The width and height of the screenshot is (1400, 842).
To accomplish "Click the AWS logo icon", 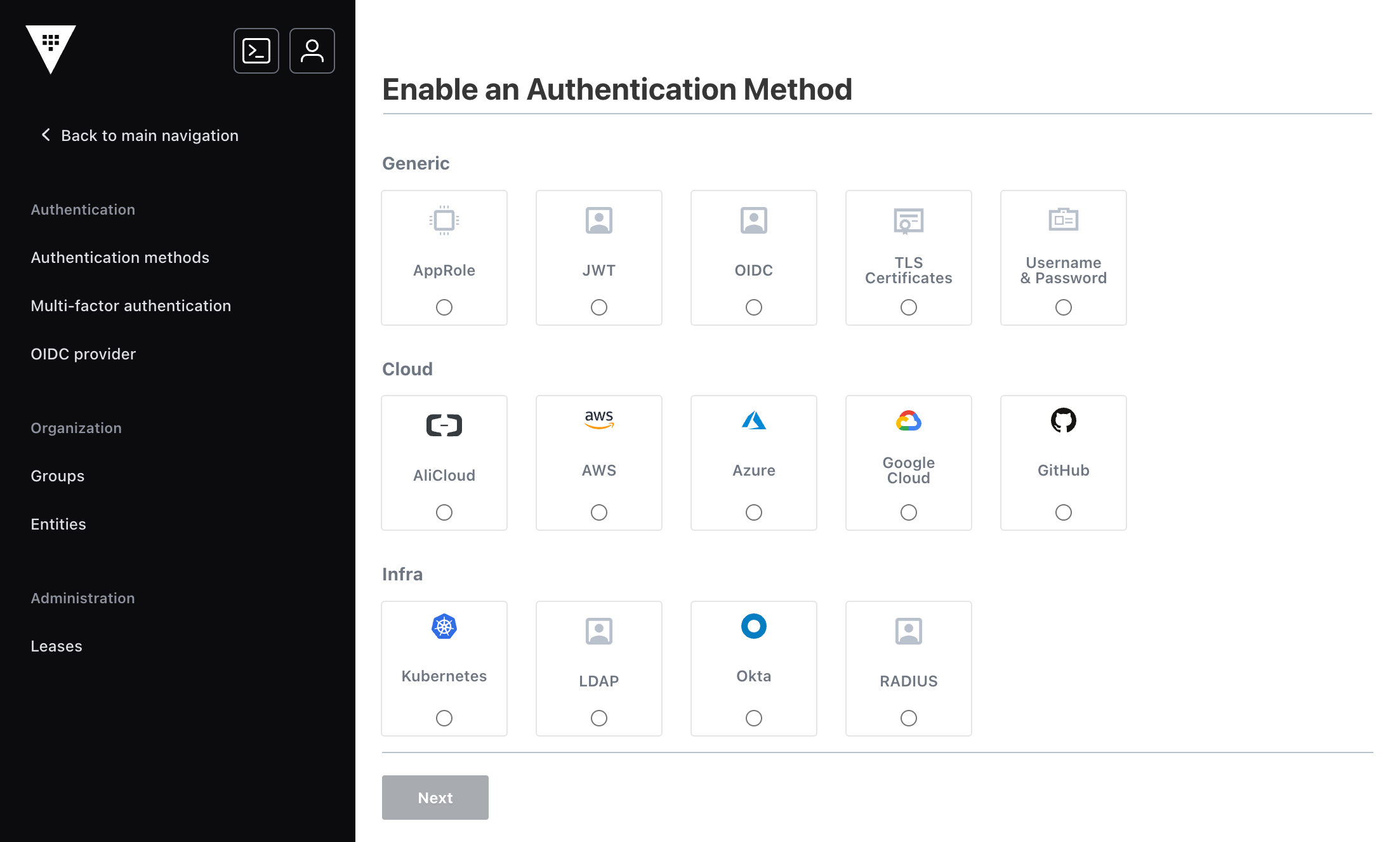I will click(x=599, y=420).
